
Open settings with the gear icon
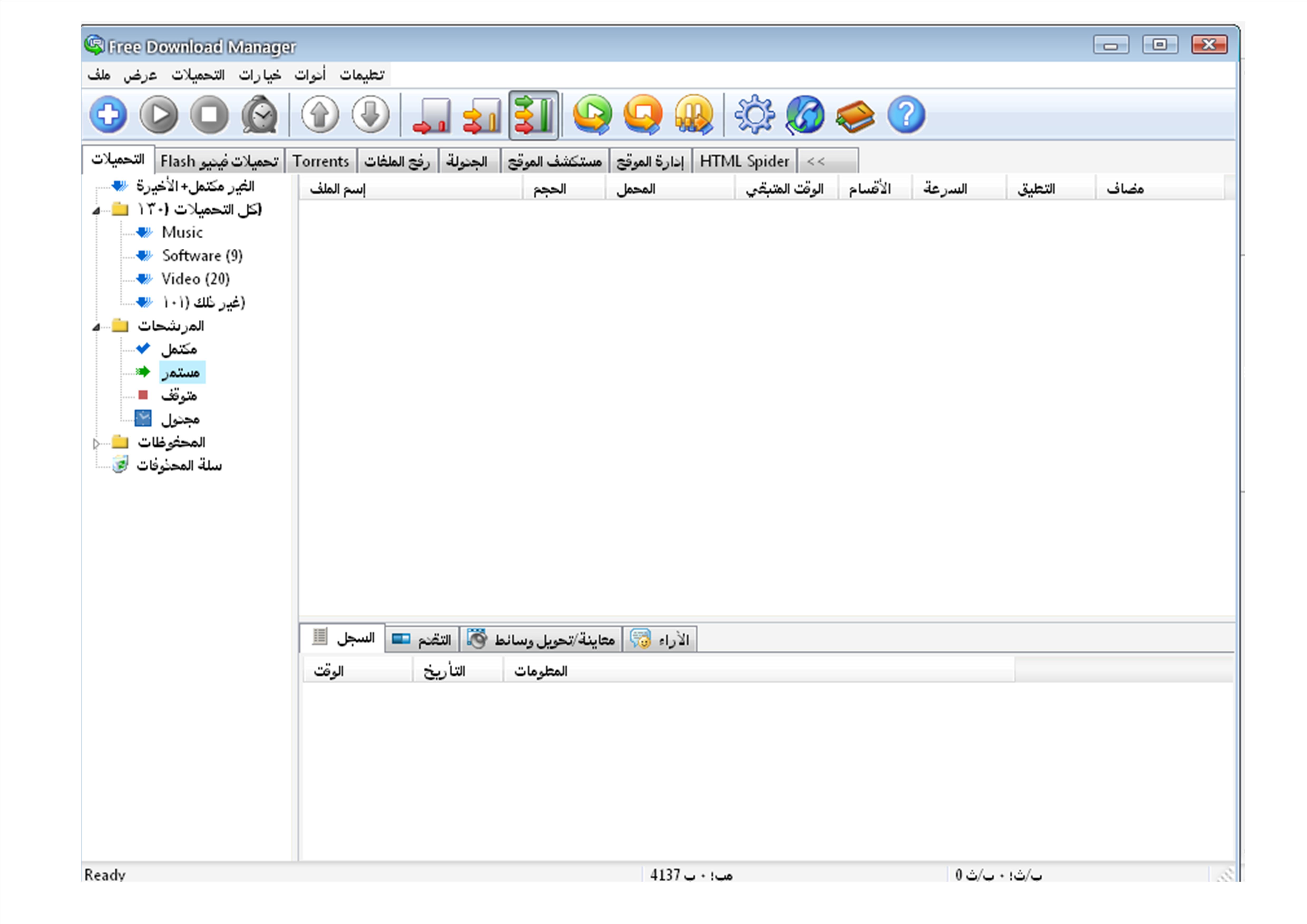[x=754, y=115]
